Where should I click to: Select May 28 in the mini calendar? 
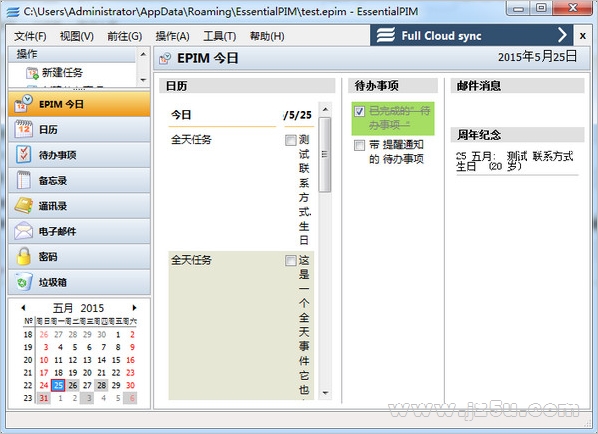(x=101, y=385)
